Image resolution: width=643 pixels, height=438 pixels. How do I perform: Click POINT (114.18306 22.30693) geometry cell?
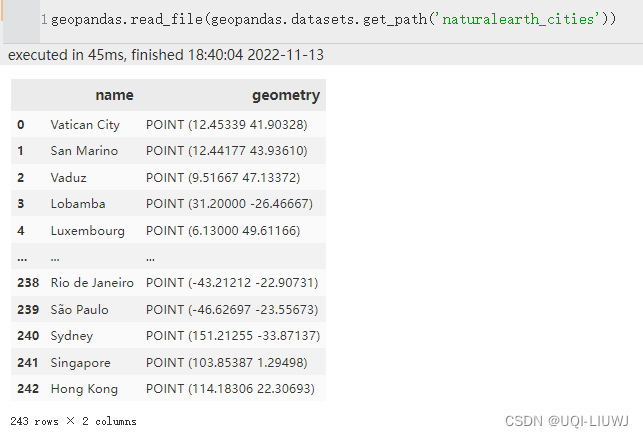[230, 389]
